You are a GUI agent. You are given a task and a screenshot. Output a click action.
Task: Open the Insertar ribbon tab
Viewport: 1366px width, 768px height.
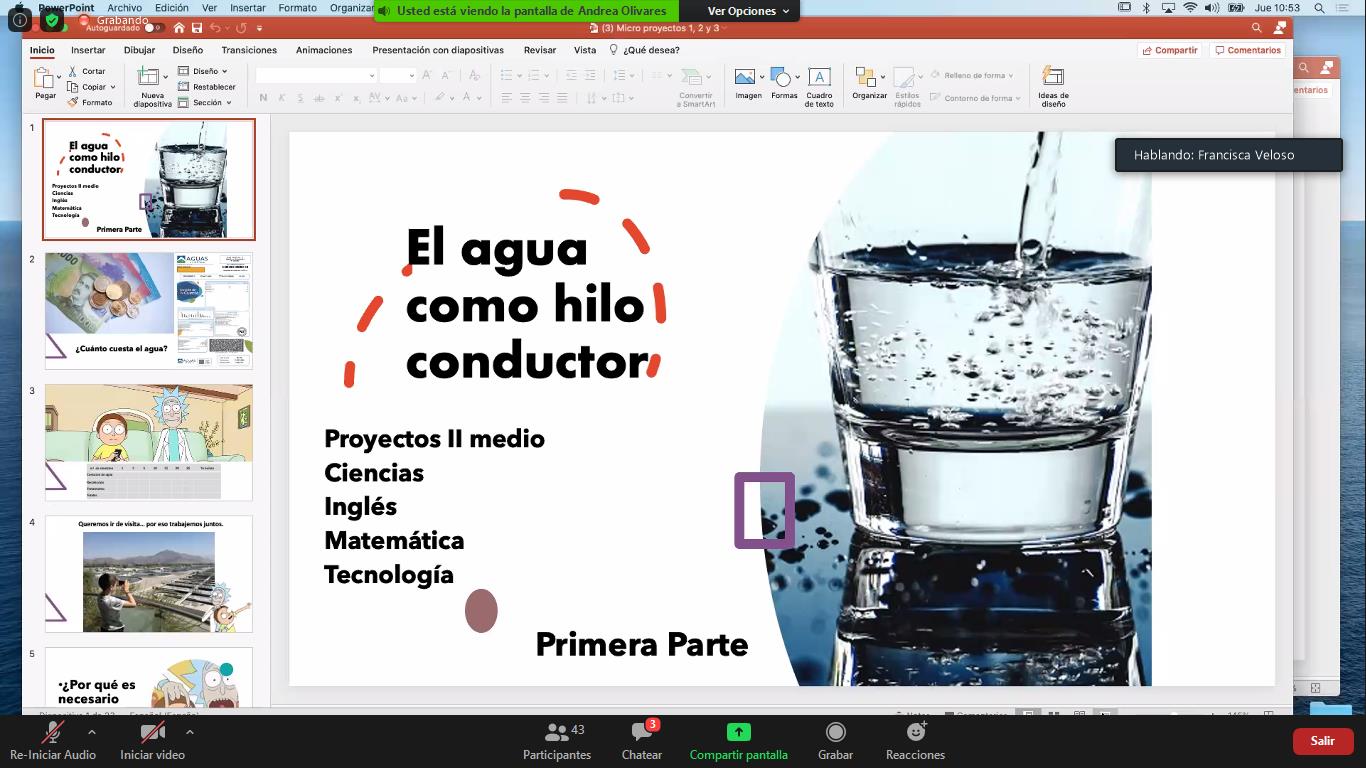(88, 50)
